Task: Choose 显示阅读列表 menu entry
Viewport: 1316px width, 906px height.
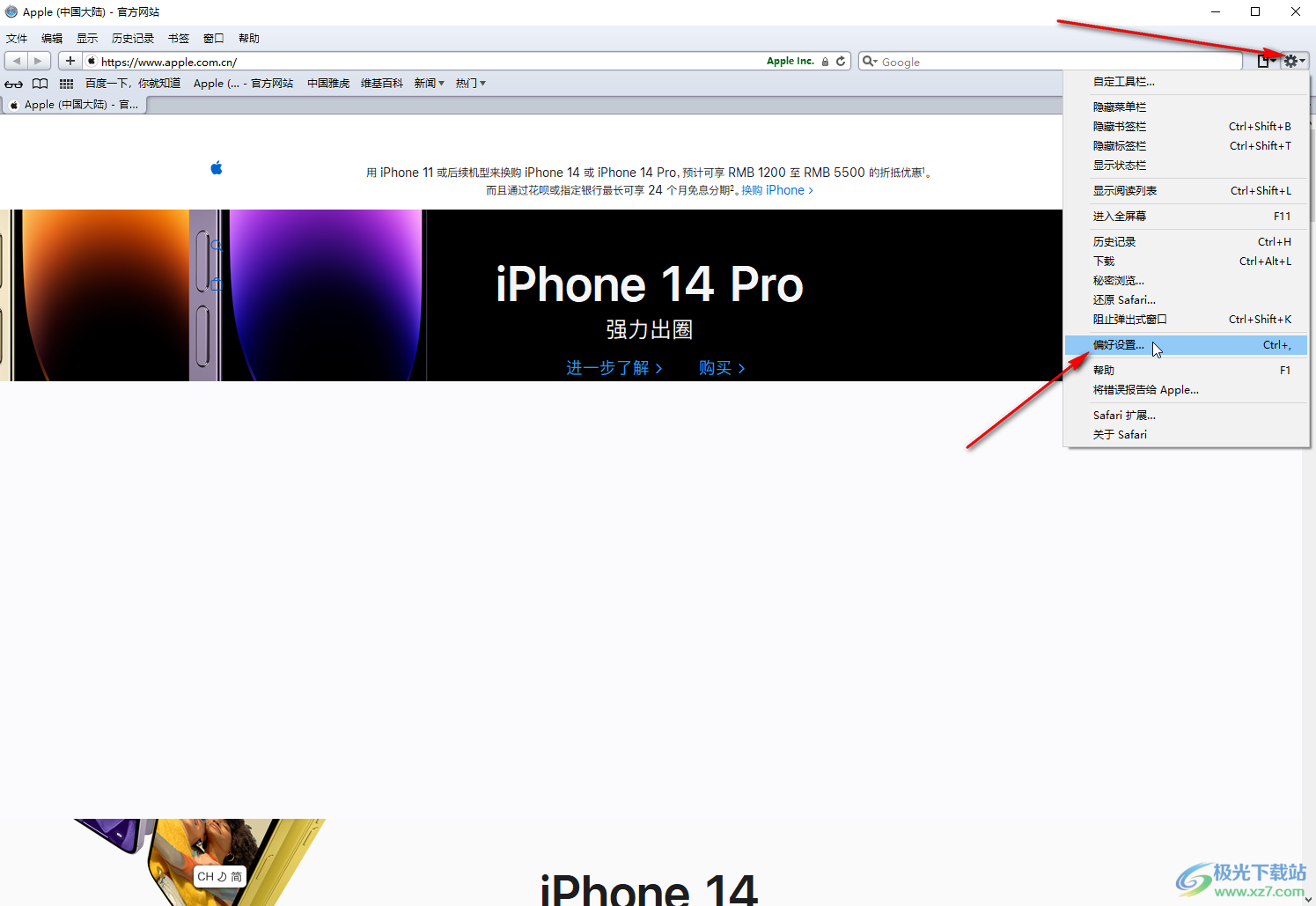Action: (1186, 190)
